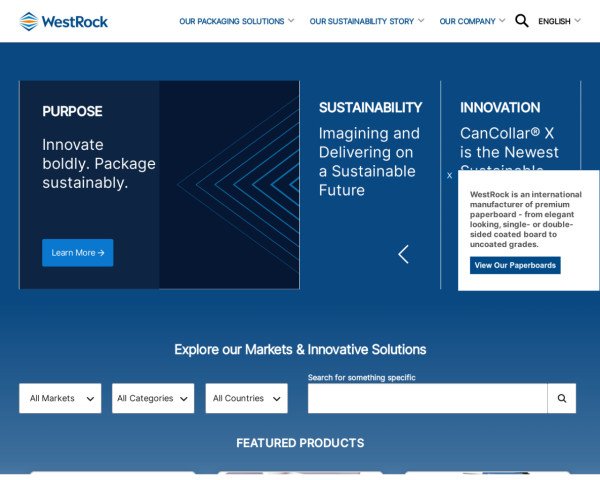Focus the Search for something specific field
Screen dimensions: 600x480
427,398
